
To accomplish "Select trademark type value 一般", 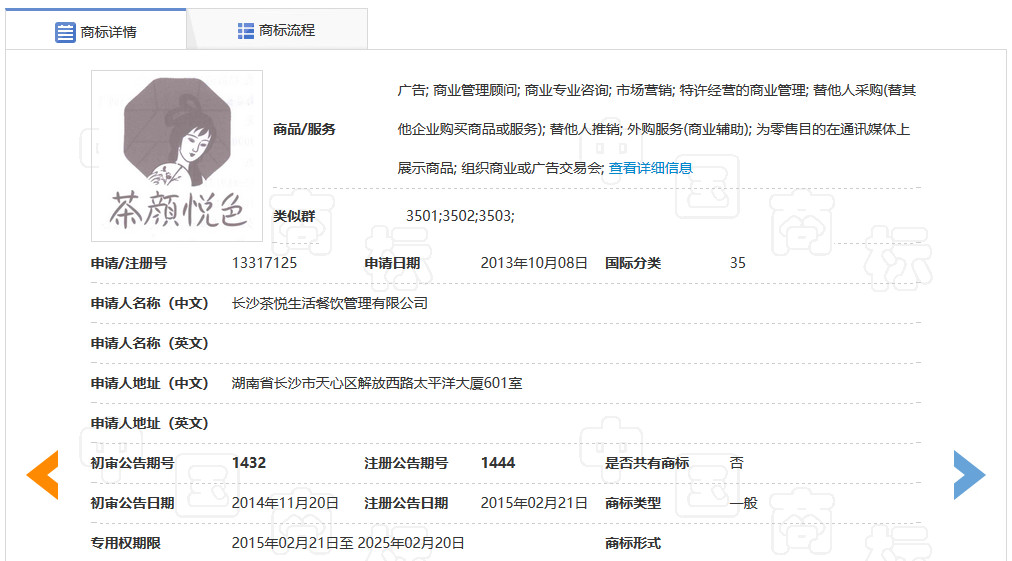I will point(744,503).
